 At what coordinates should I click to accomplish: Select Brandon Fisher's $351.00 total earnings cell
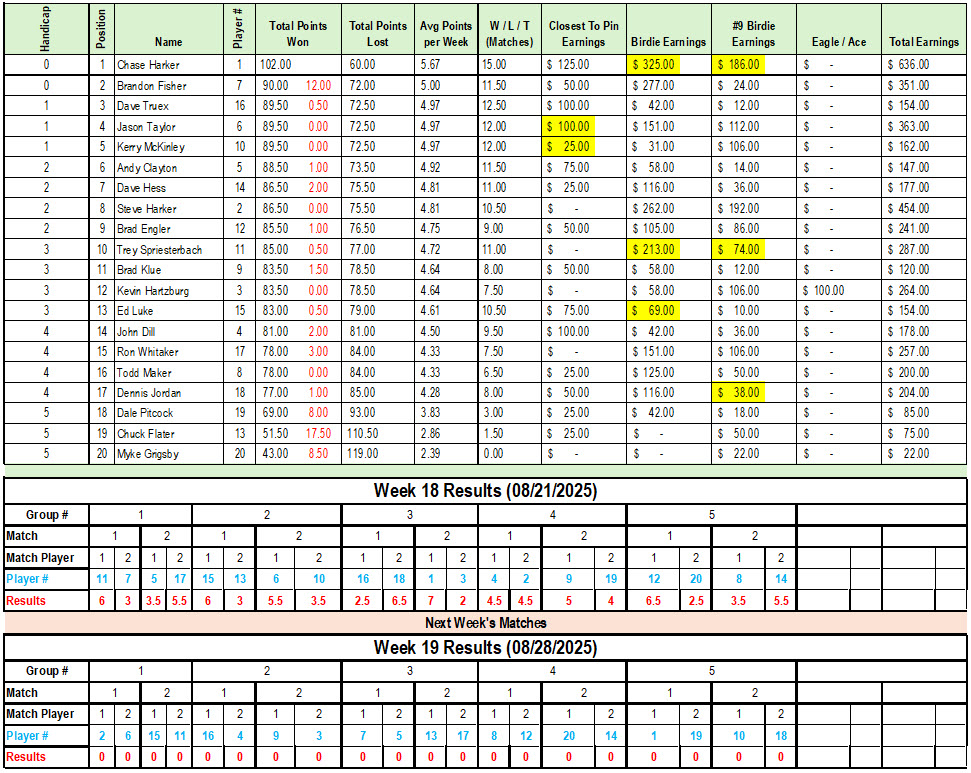pyautogui.click(x=923, y=86)
